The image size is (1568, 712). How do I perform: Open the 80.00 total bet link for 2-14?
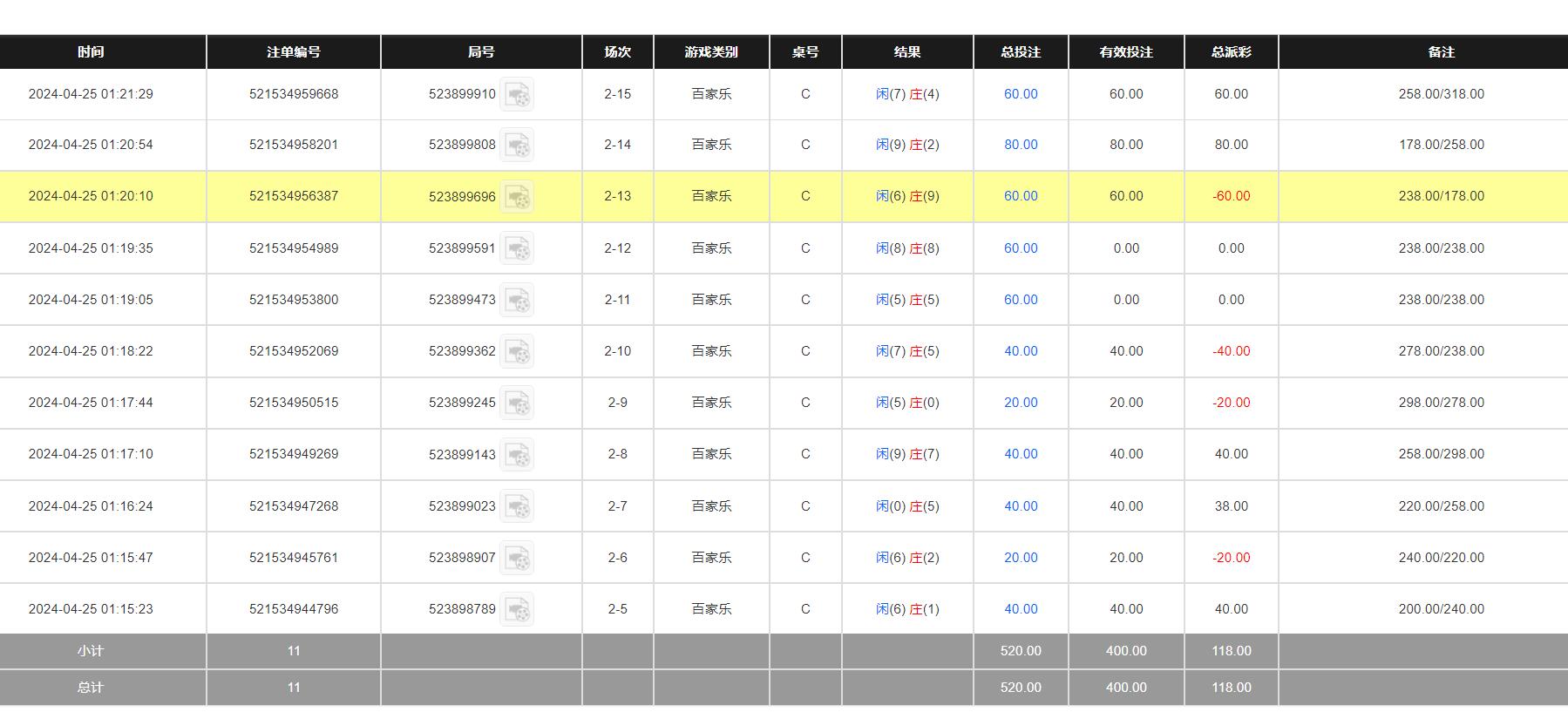(x=1021, y=145)
